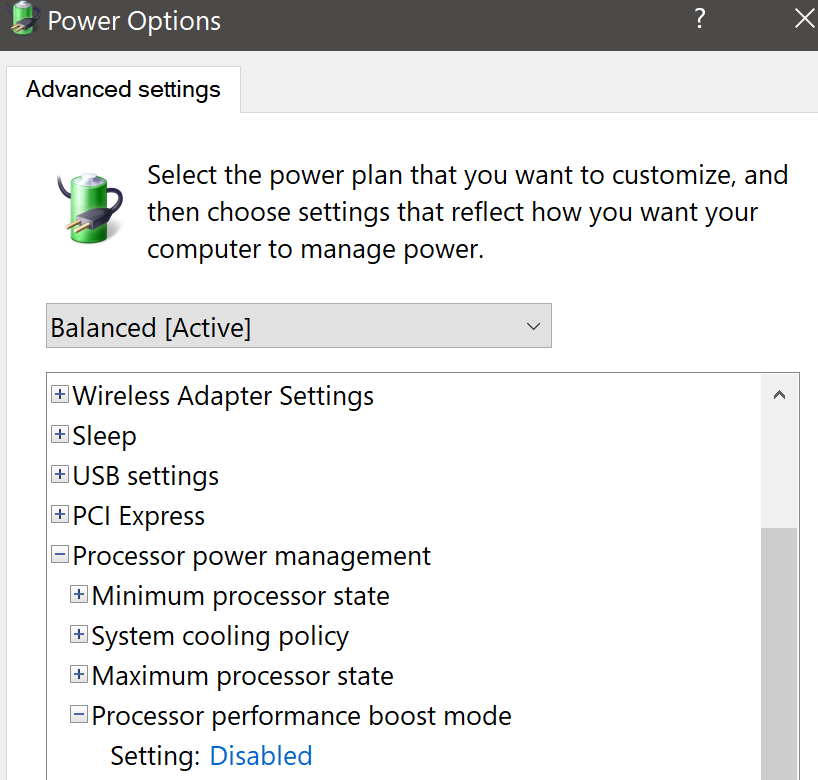Close the Power Options dialog
The image size is (818, 780).
[x=805, y=19]
